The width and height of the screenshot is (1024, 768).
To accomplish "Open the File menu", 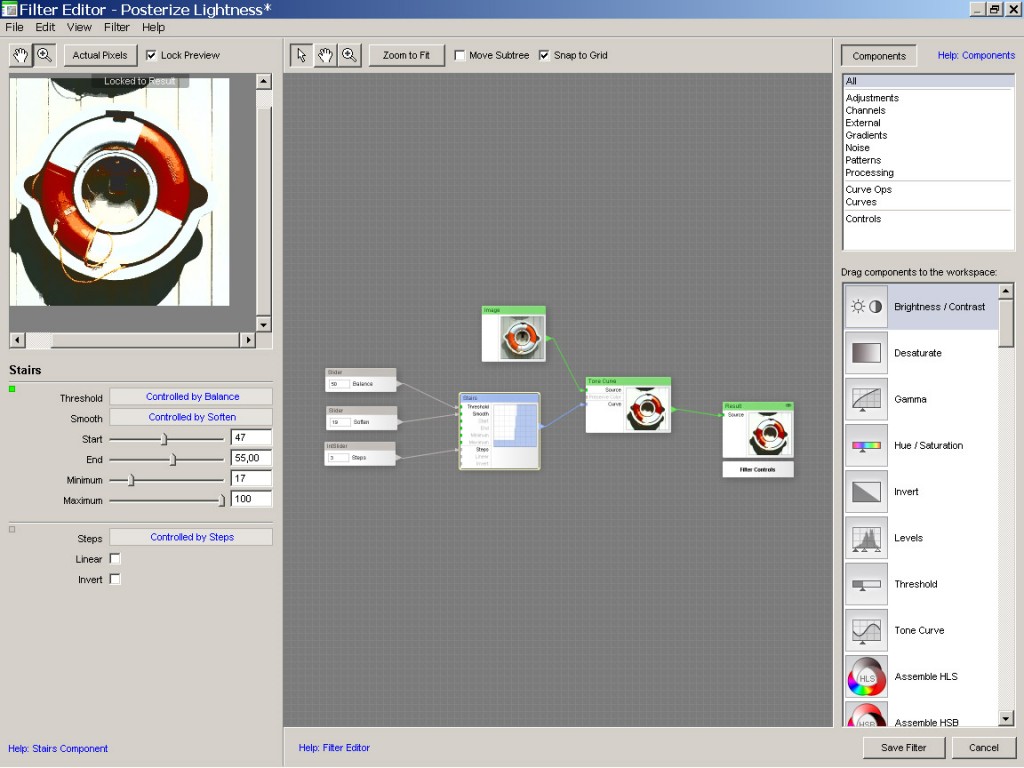I will (14, 27).
